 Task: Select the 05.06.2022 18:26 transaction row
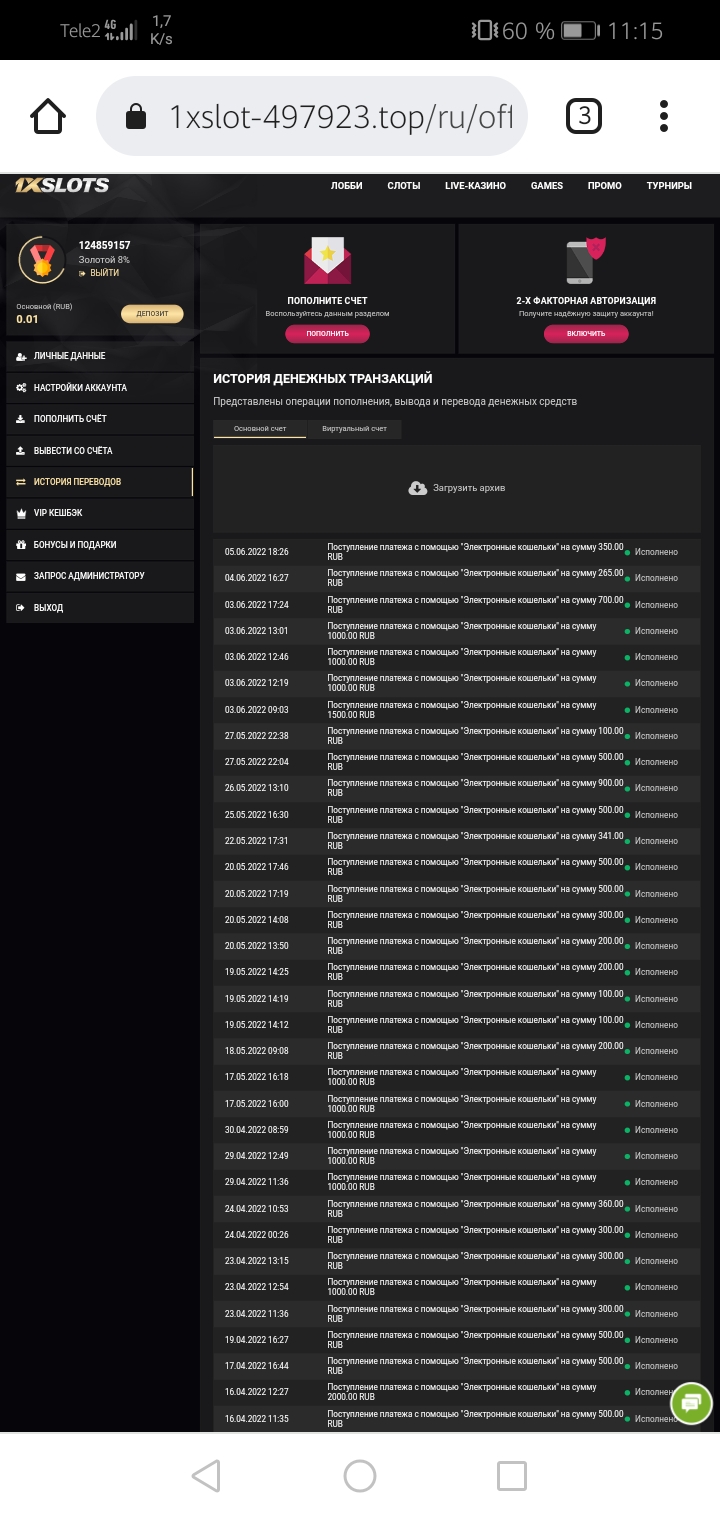click(x=457, y=552)
